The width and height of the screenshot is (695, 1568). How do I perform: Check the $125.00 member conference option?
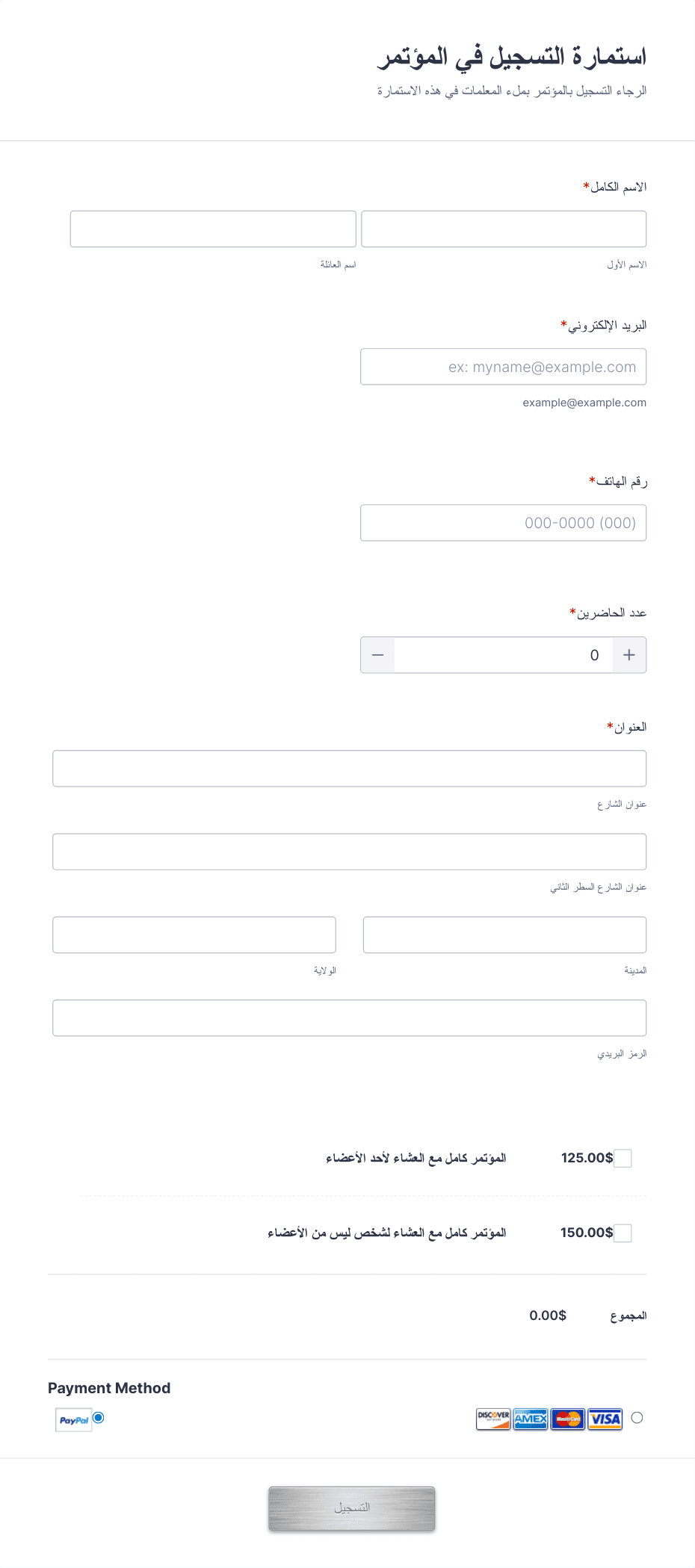coord(623,1159)
